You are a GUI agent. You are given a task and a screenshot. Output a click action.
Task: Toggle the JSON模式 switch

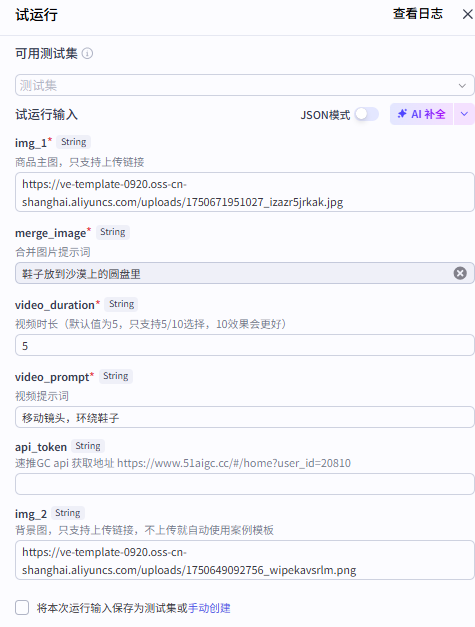point(367,114)
